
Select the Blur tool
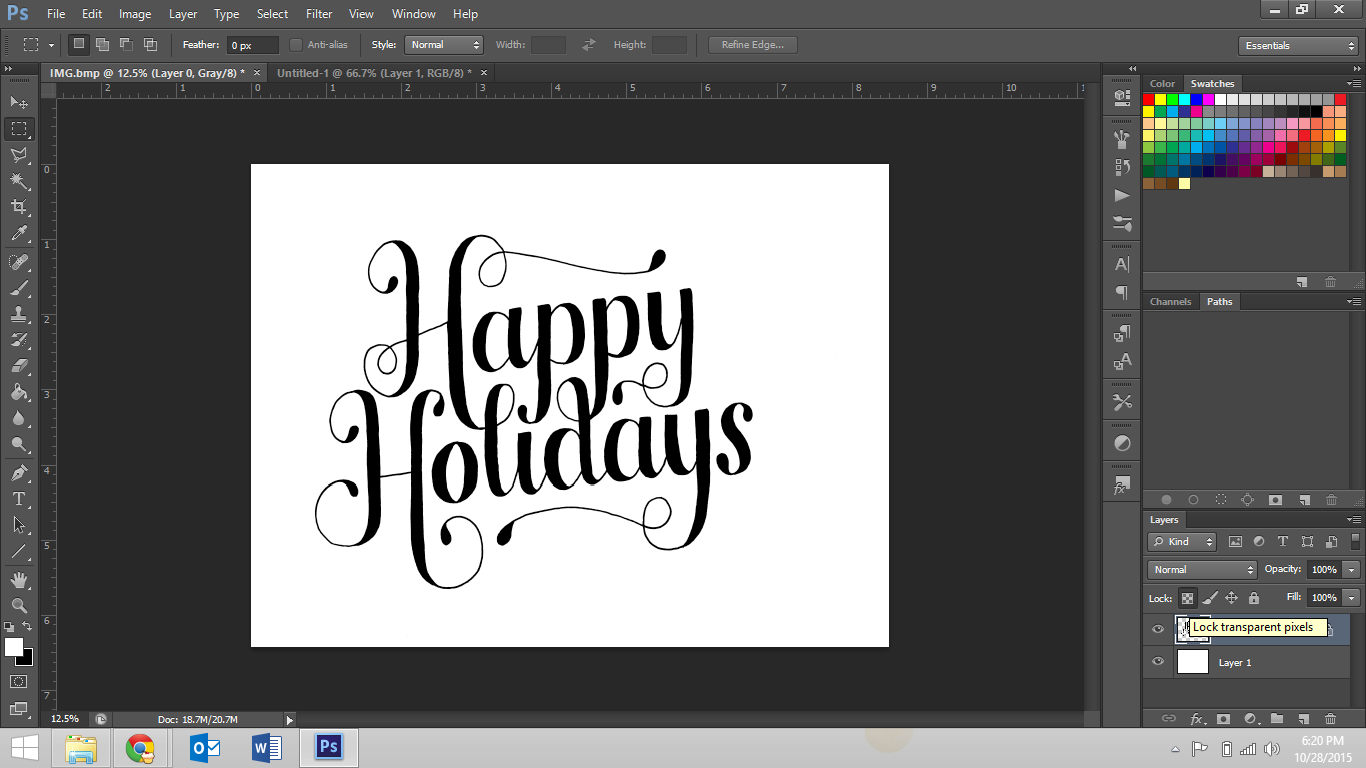pyautogui.click(x=19, y=418)
